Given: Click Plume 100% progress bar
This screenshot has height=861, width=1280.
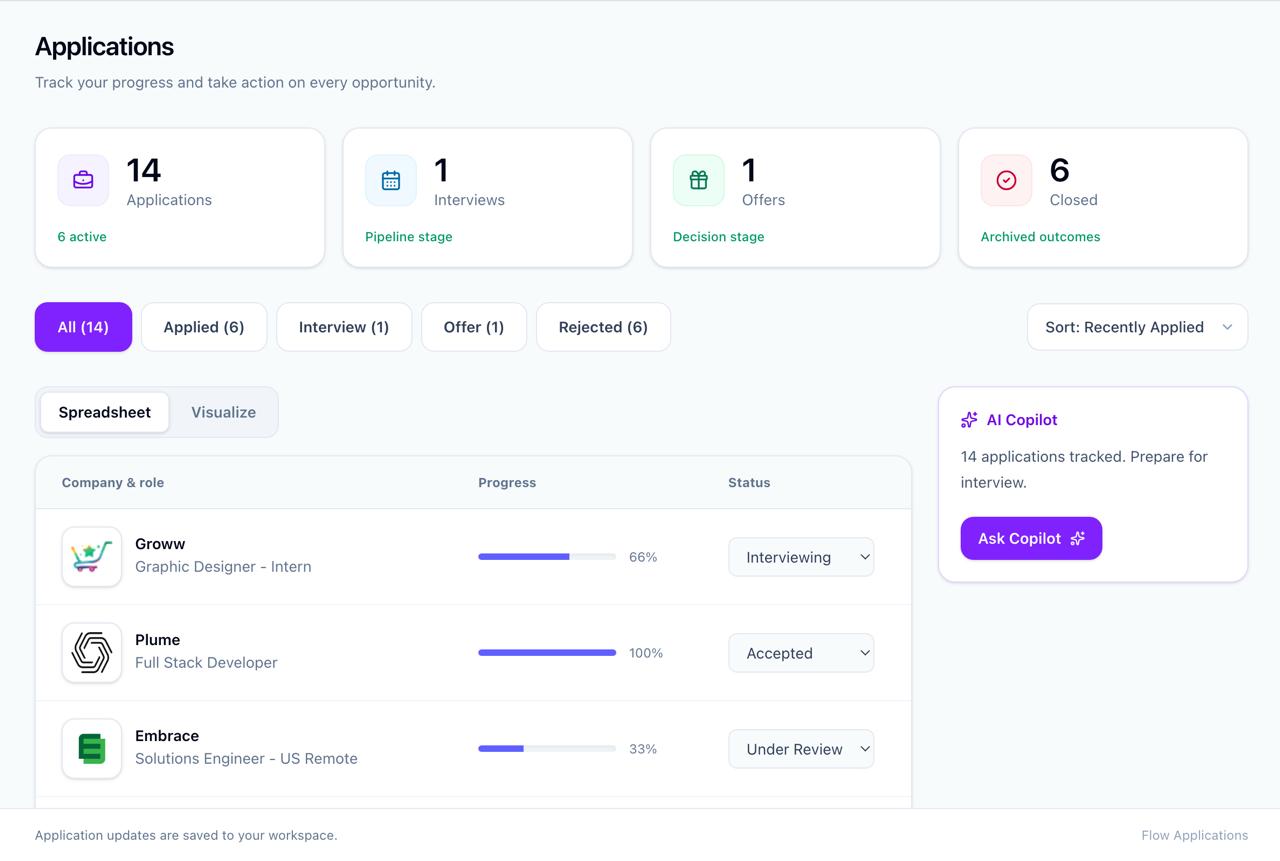Looking at the screenshot, I should [x=547, y=653].
